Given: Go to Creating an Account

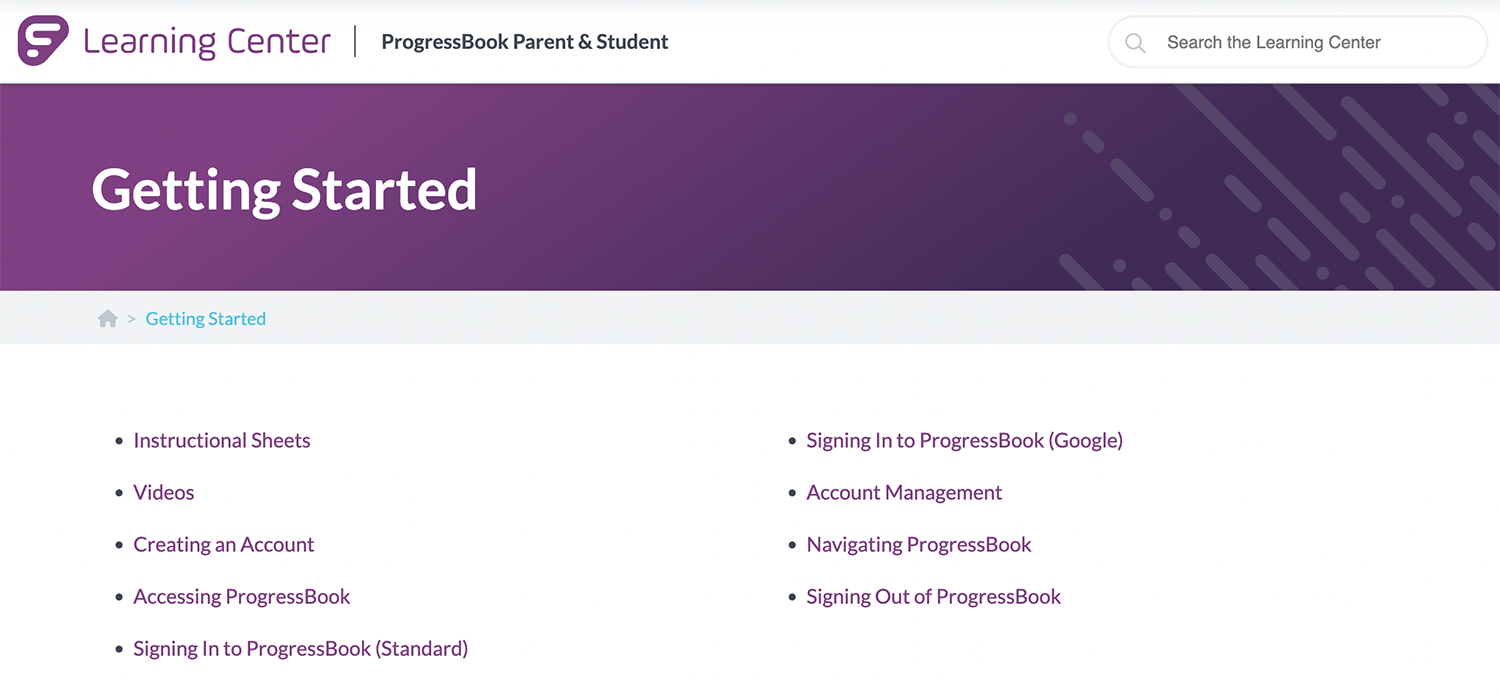Looking at the screenshot, I should pos(224,545).
